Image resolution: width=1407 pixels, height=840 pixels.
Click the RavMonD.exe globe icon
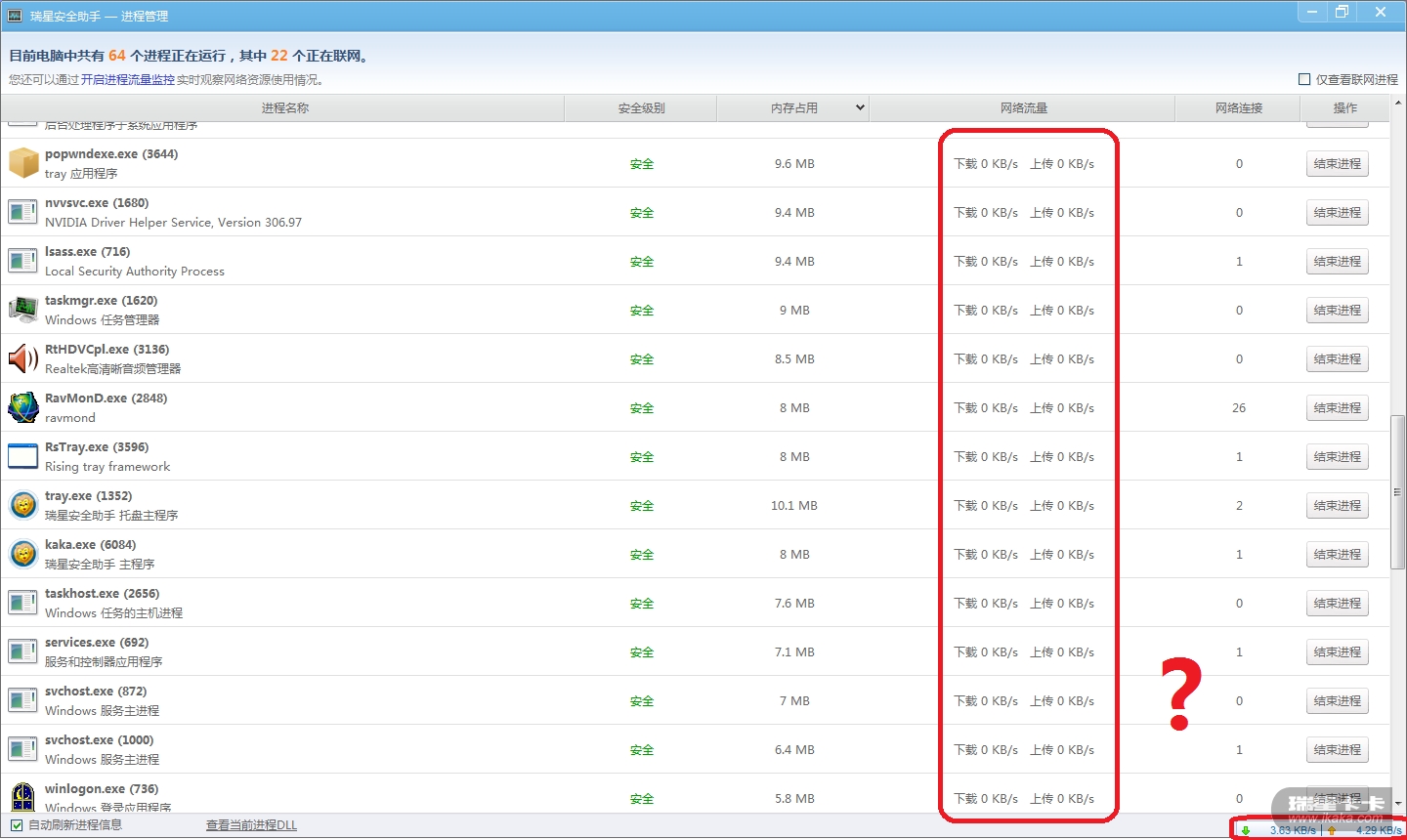(x=23, y=407)
